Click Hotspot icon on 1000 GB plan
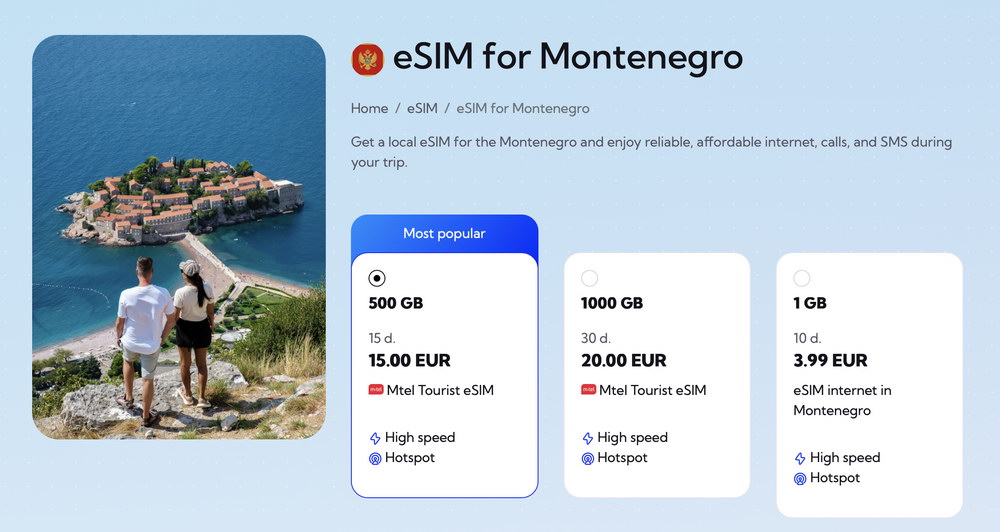Viewport: 1000px width, 532px height. pyautogui.click(x=588, y=458)
